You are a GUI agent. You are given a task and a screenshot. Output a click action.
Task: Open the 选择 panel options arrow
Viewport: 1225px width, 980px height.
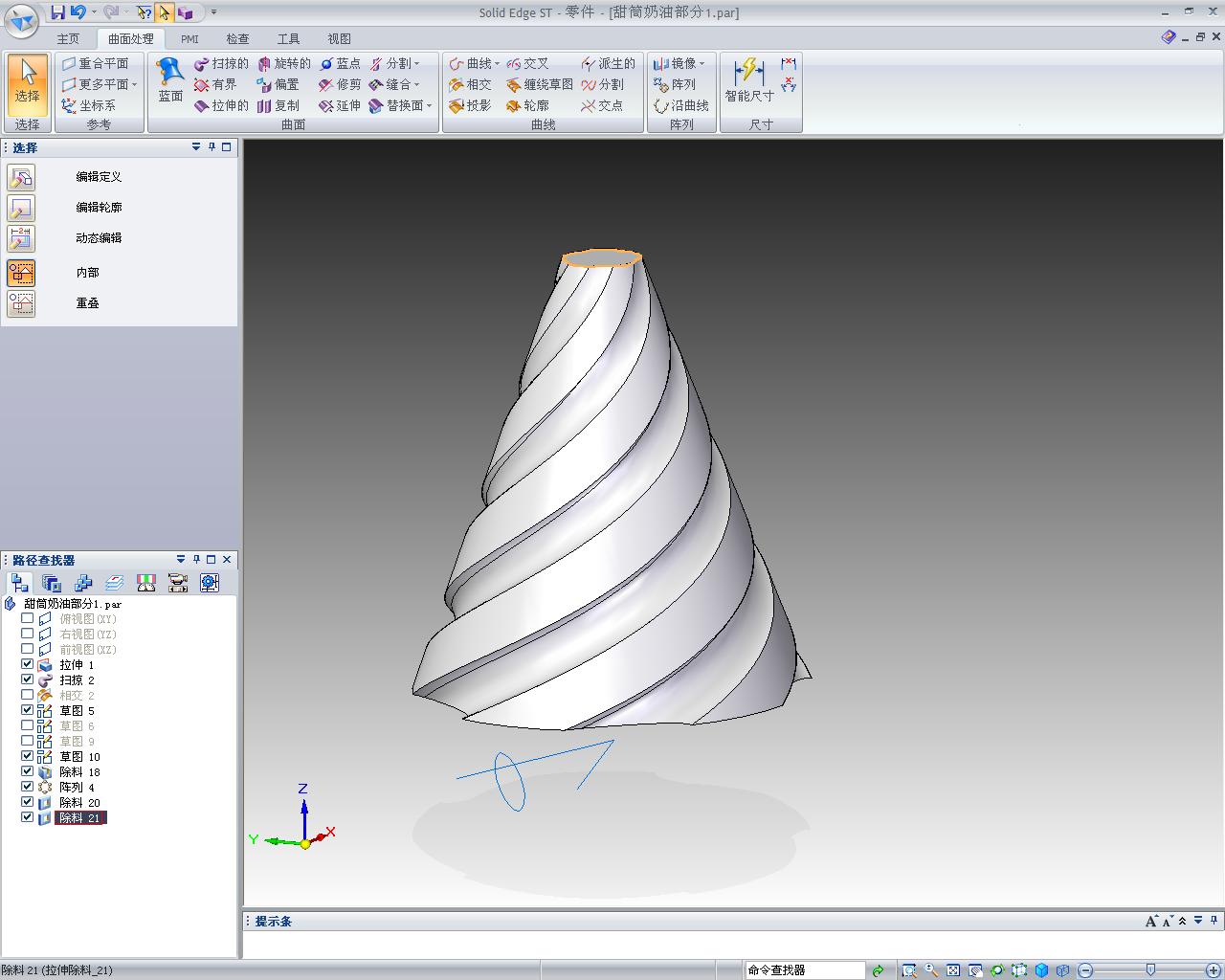[195, 146]
